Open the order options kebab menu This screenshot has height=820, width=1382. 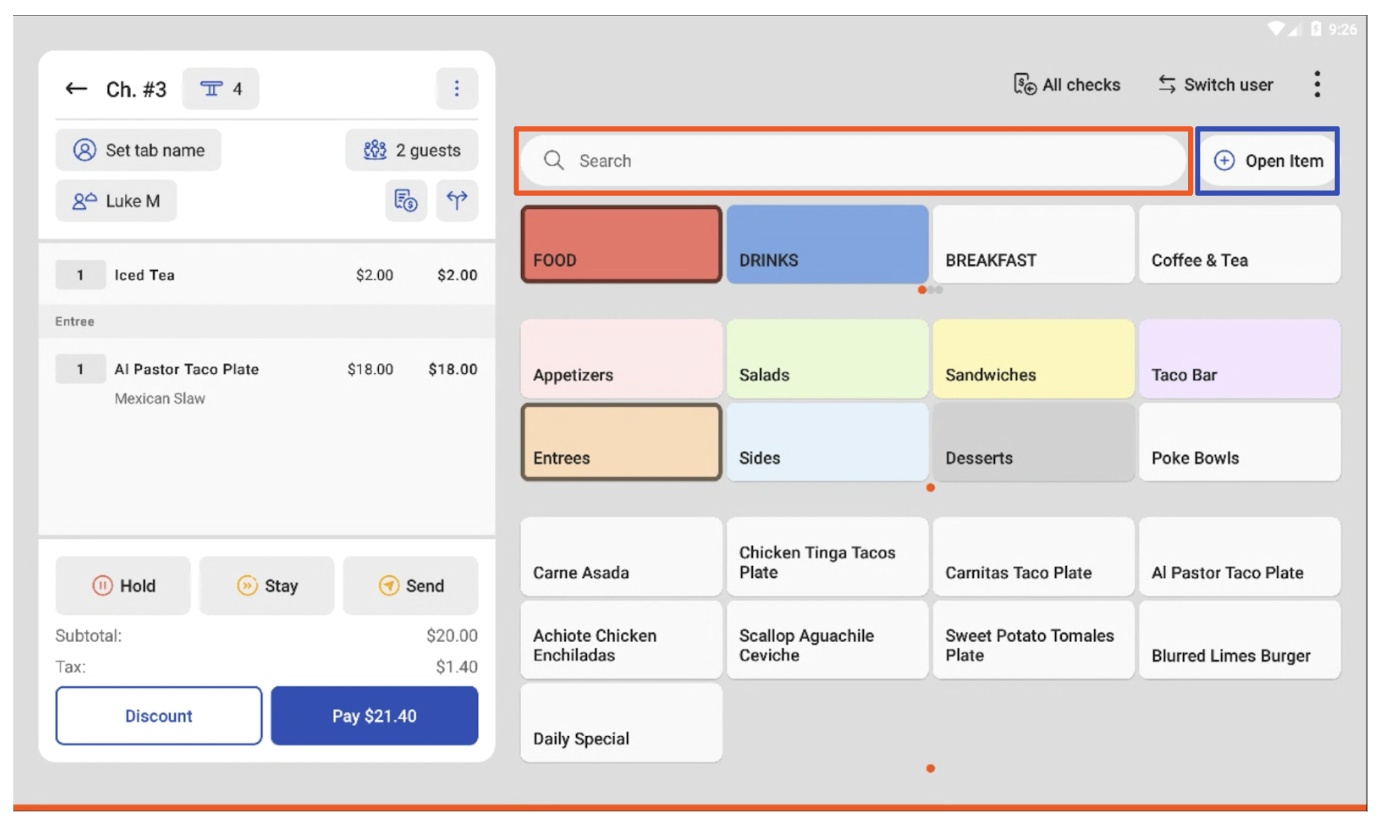click(457, 88)
